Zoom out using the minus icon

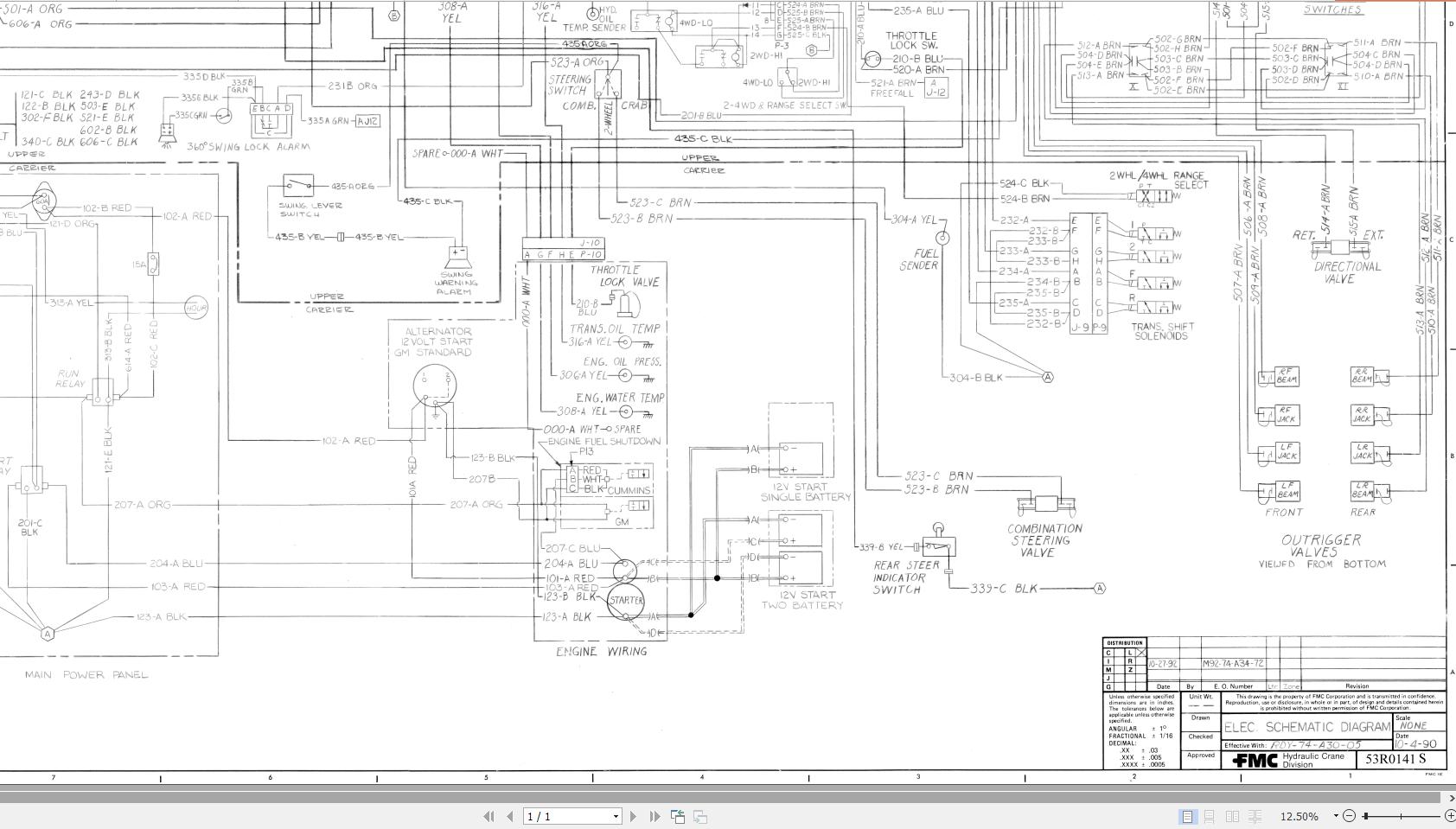1350,816
